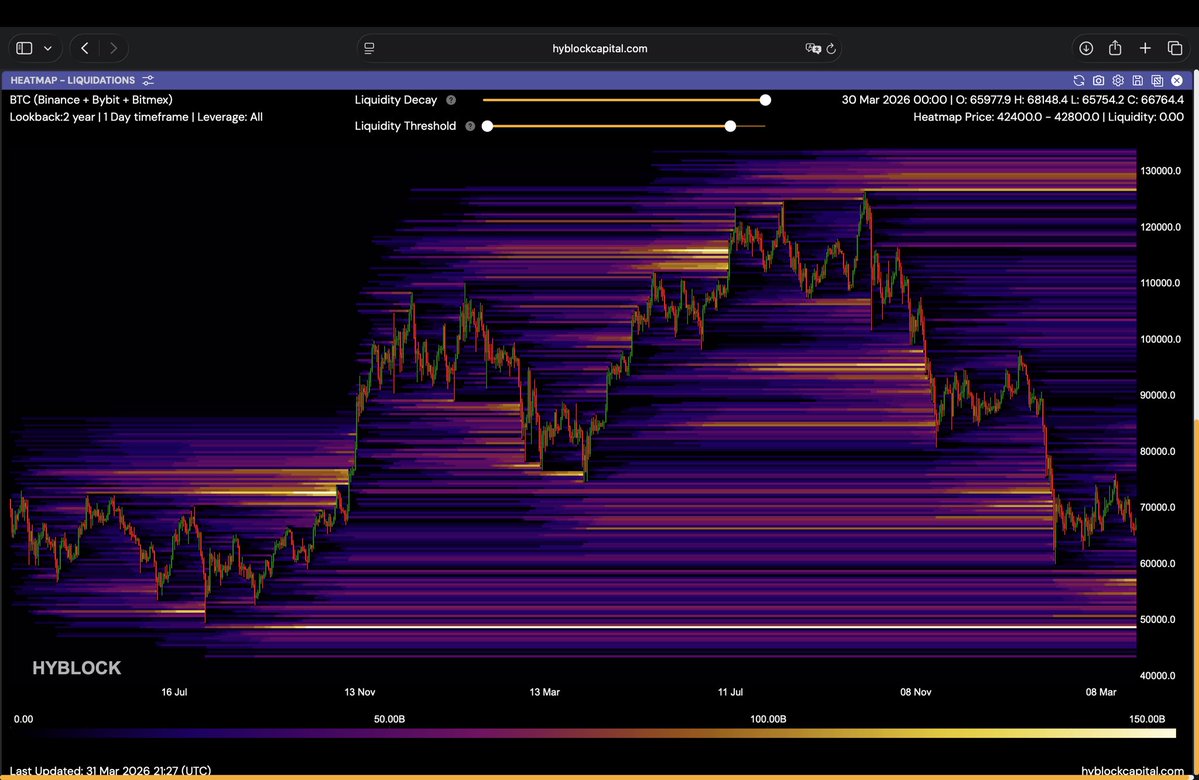Click the 13 Nov date axis label
1199x780 pixels.
click(x=359, y=692)
